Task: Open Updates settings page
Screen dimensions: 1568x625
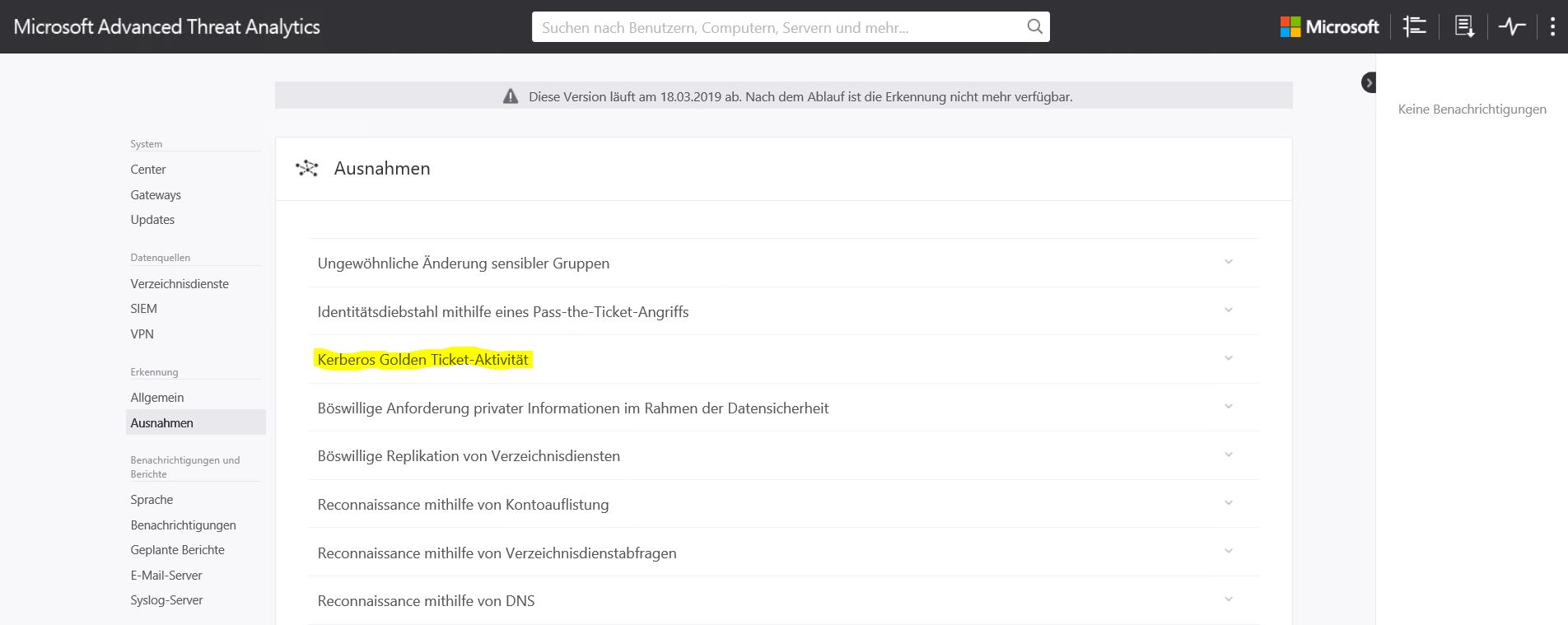Action: point(152,220)
